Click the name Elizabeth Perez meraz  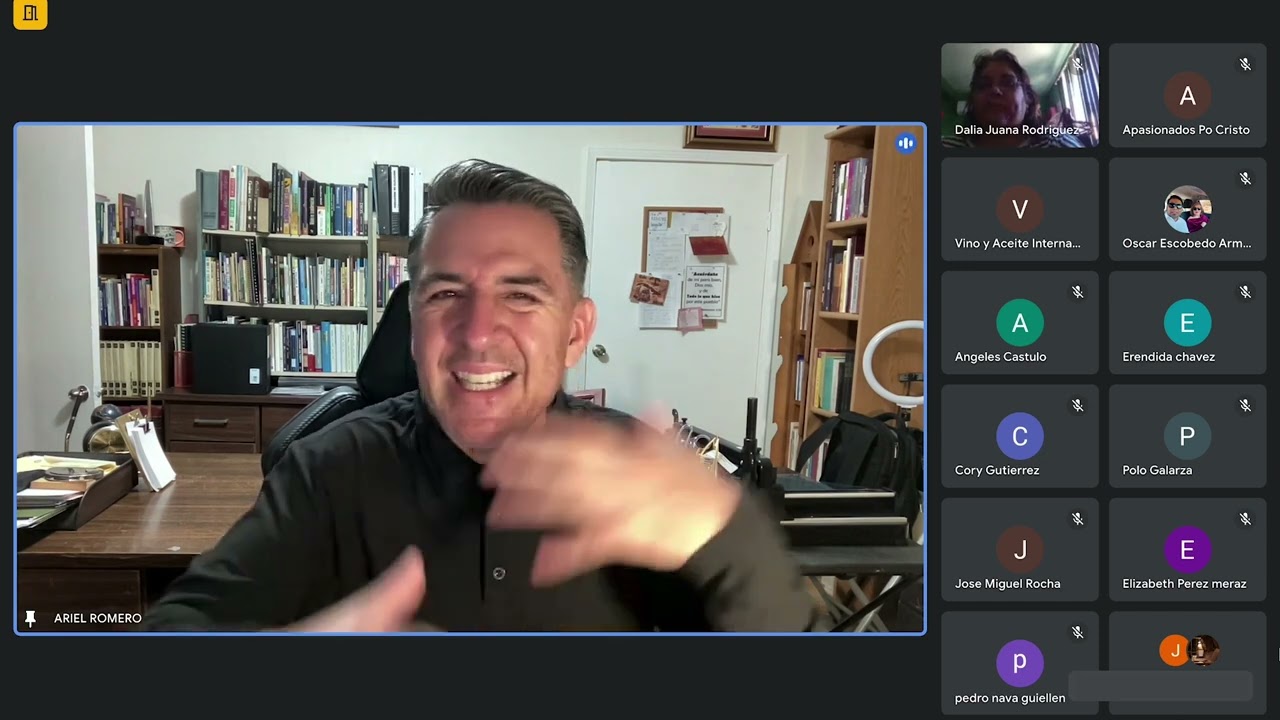point(1184,584)
